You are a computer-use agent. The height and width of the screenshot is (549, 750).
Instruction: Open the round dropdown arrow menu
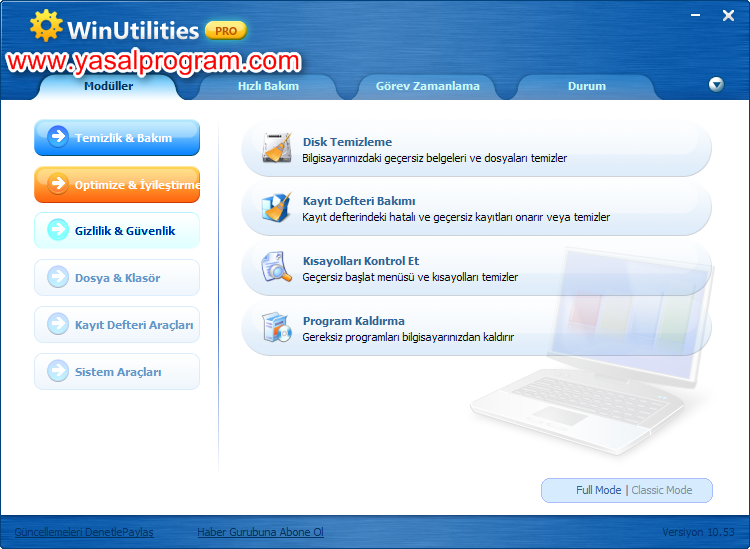point(716,85)
